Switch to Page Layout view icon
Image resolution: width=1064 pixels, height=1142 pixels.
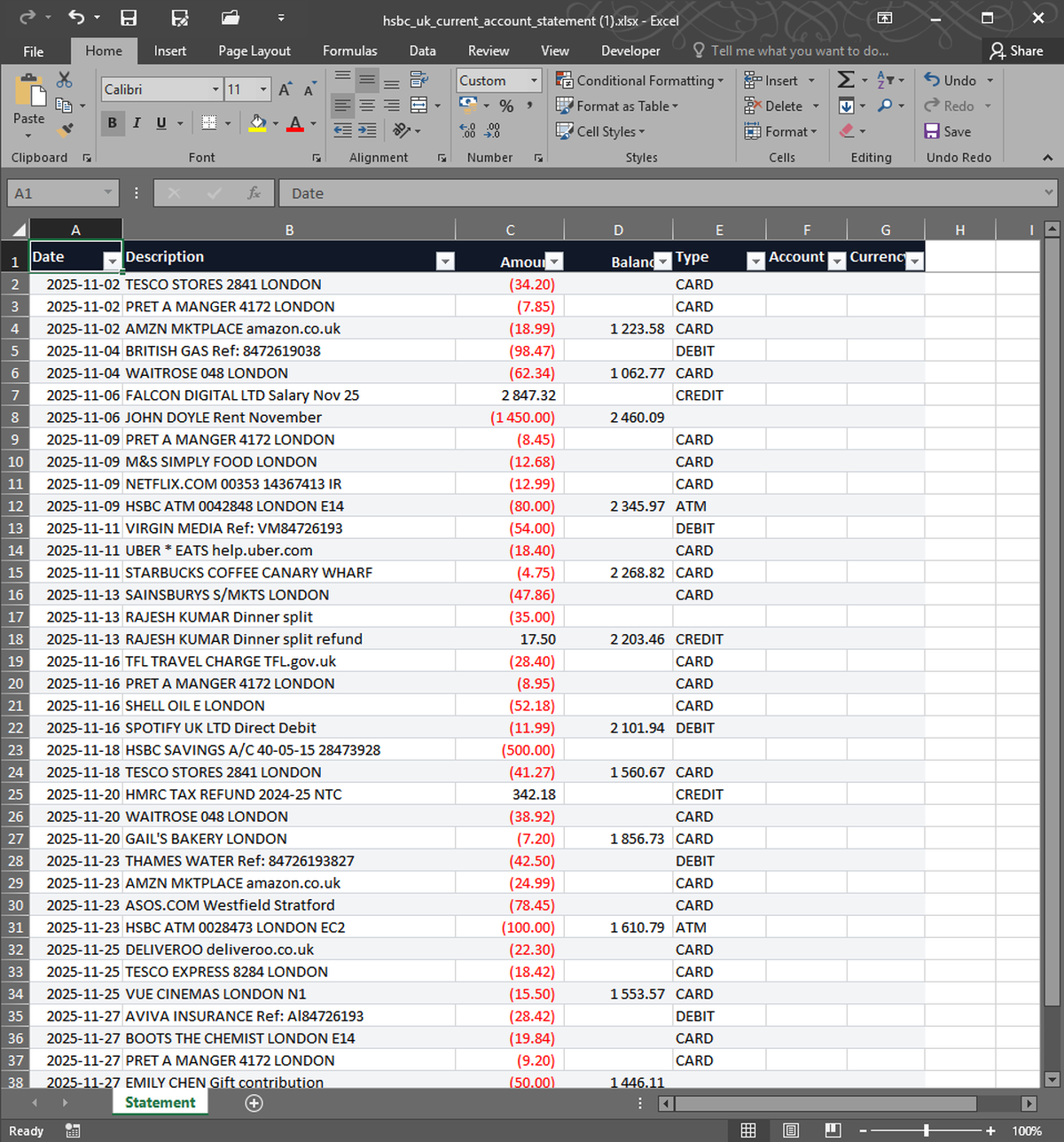coord(790,1130)
